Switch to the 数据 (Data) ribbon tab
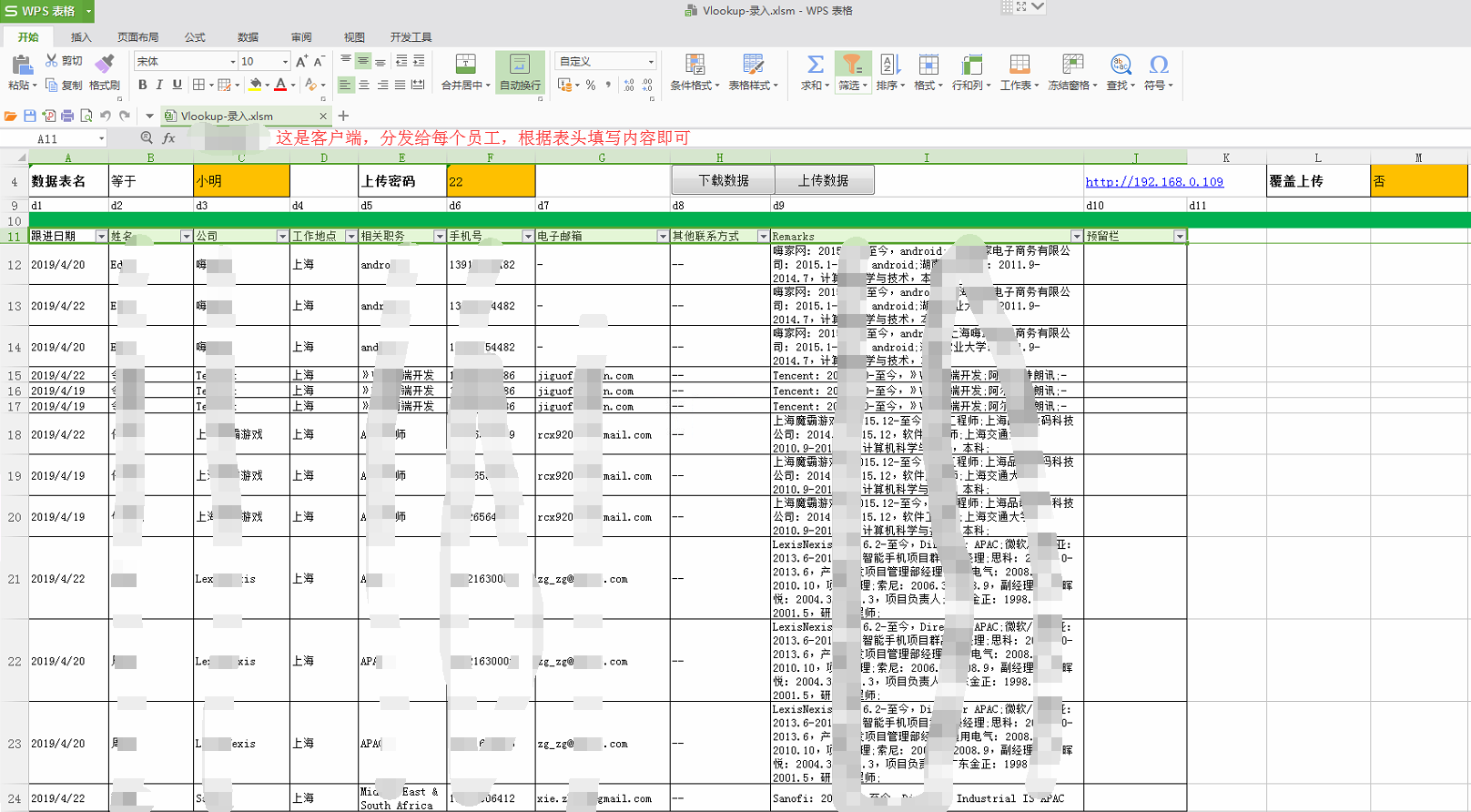Viewport: 1471px width, 812px height. click(248, 37)
